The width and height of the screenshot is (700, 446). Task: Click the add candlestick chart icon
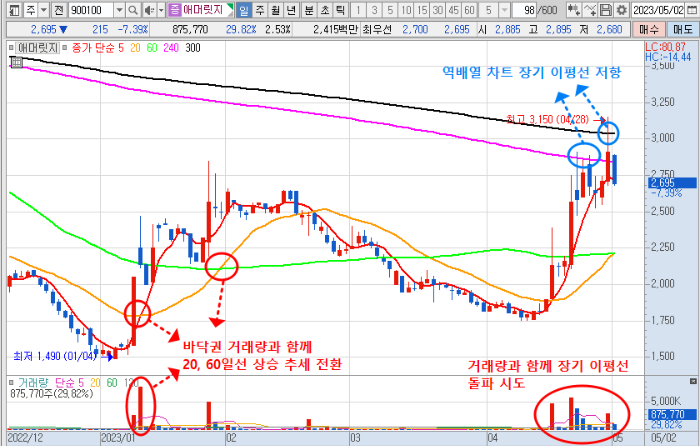tap(574, 10)
